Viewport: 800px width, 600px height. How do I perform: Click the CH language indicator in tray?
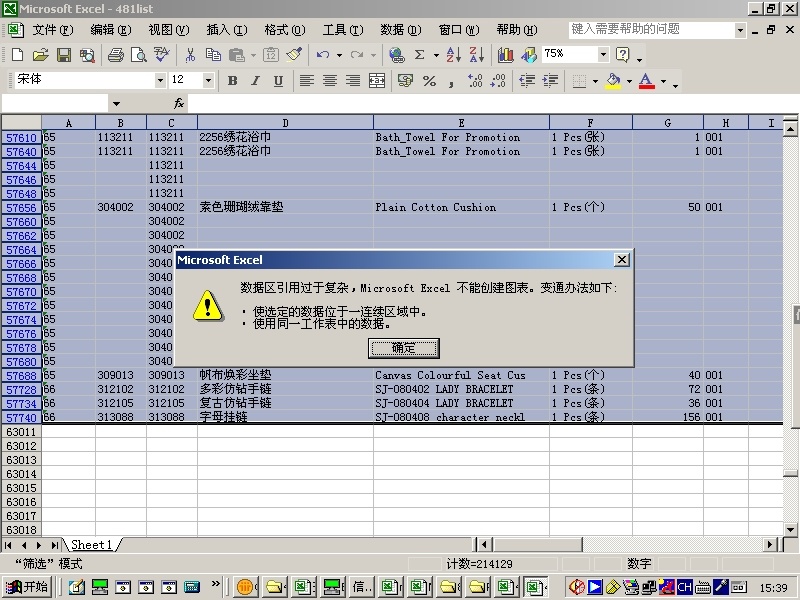coord(684,587)
